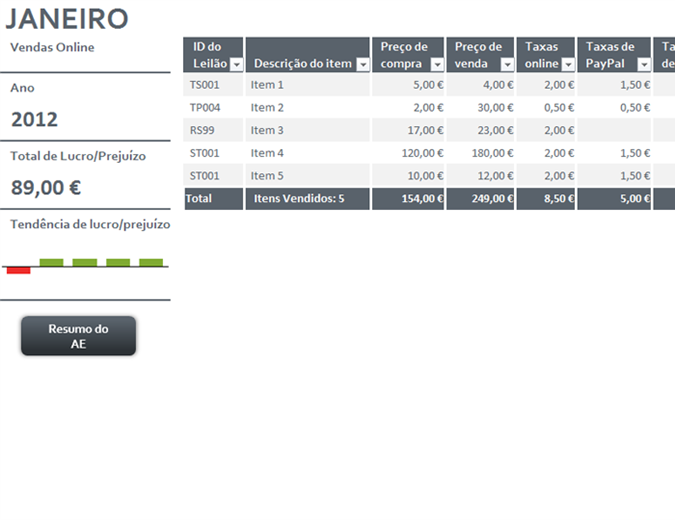
Task: Select purchase price cell 17,00 €
Action: [x=408, y=130]
